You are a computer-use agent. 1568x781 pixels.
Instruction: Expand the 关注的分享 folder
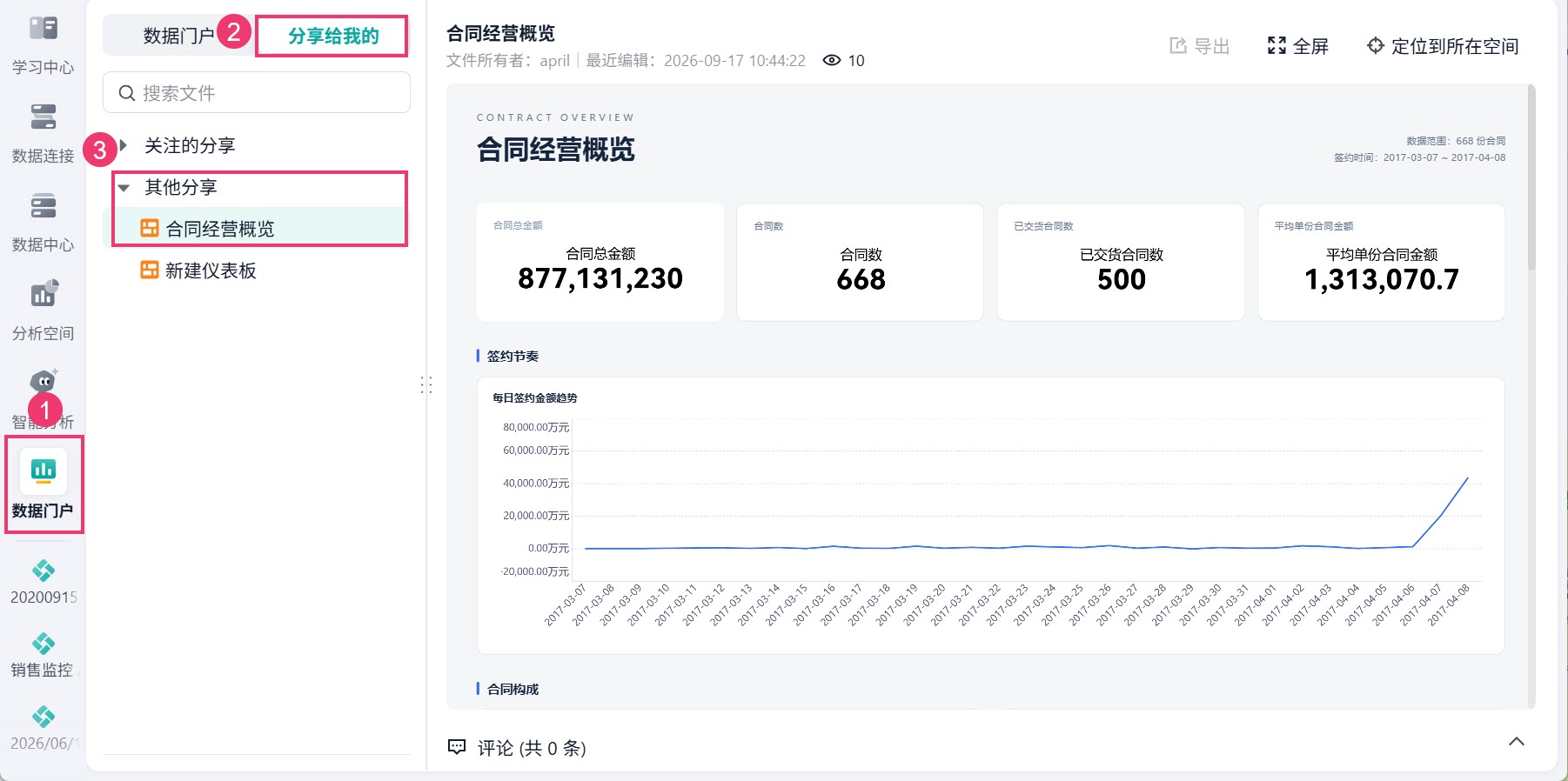(x=124, y=145)
